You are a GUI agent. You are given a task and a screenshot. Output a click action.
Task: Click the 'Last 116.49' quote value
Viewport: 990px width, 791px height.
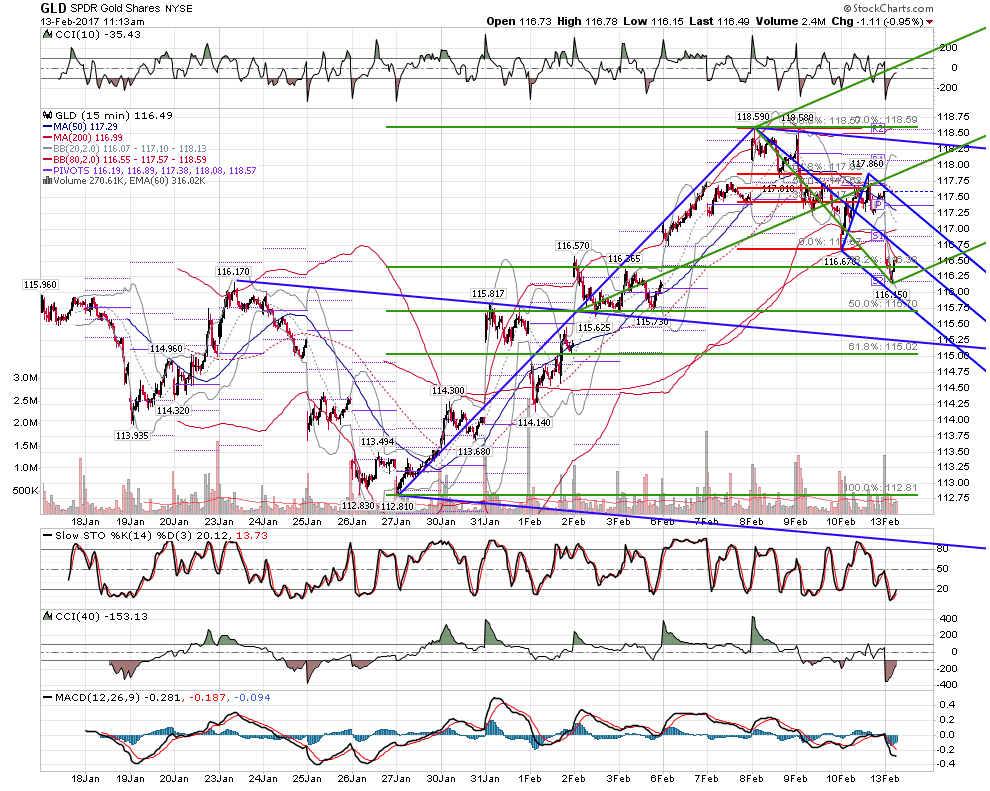click(719, 21)
